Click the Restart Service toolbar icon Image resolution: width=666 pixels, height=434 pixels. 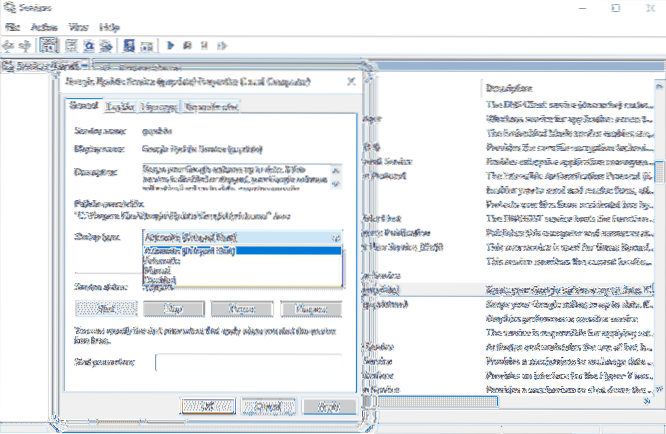coord(220,45)
